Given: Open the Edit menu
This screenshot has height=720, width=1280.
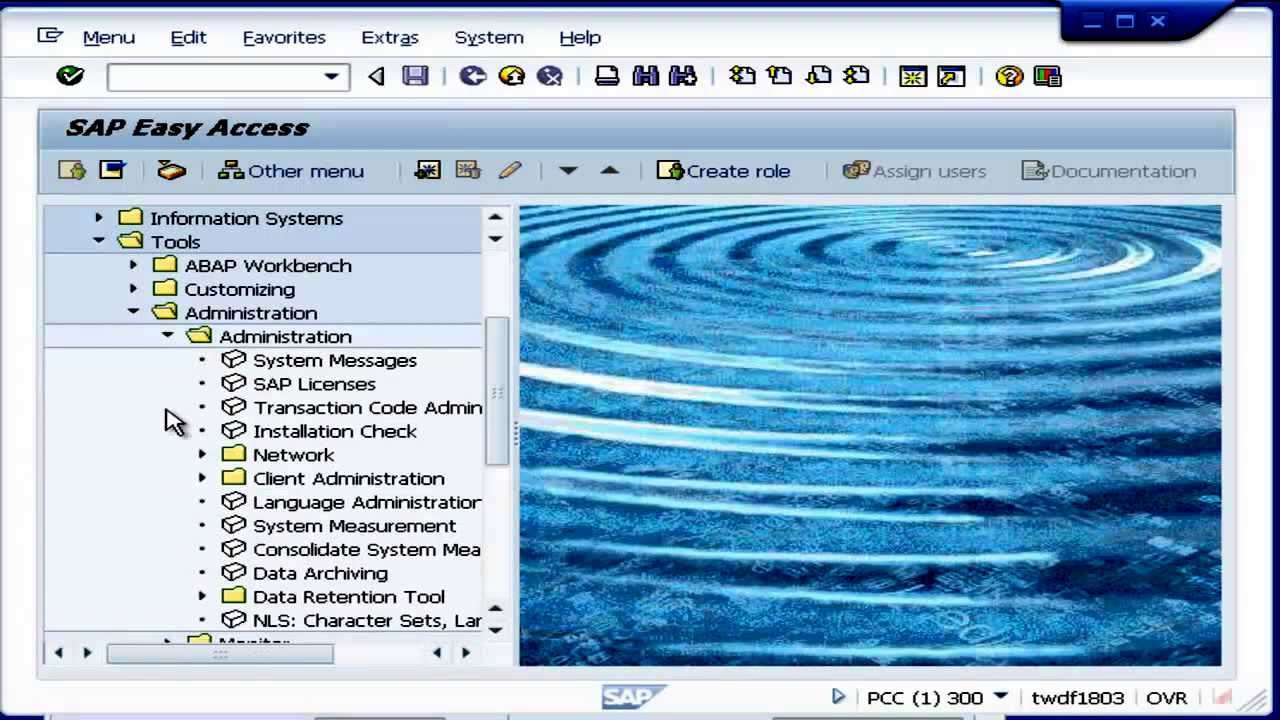Looking at the screenshot, I should 188,37.
